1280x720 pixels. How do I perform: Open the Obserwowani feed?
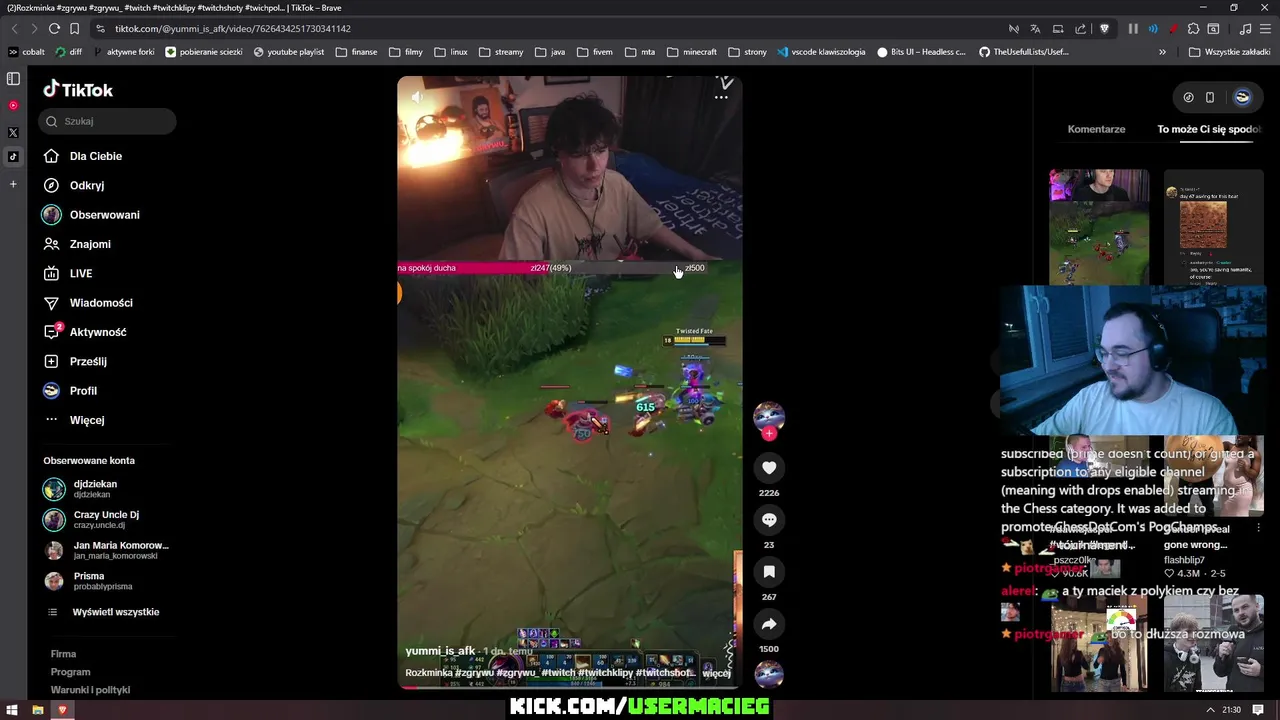91,215
